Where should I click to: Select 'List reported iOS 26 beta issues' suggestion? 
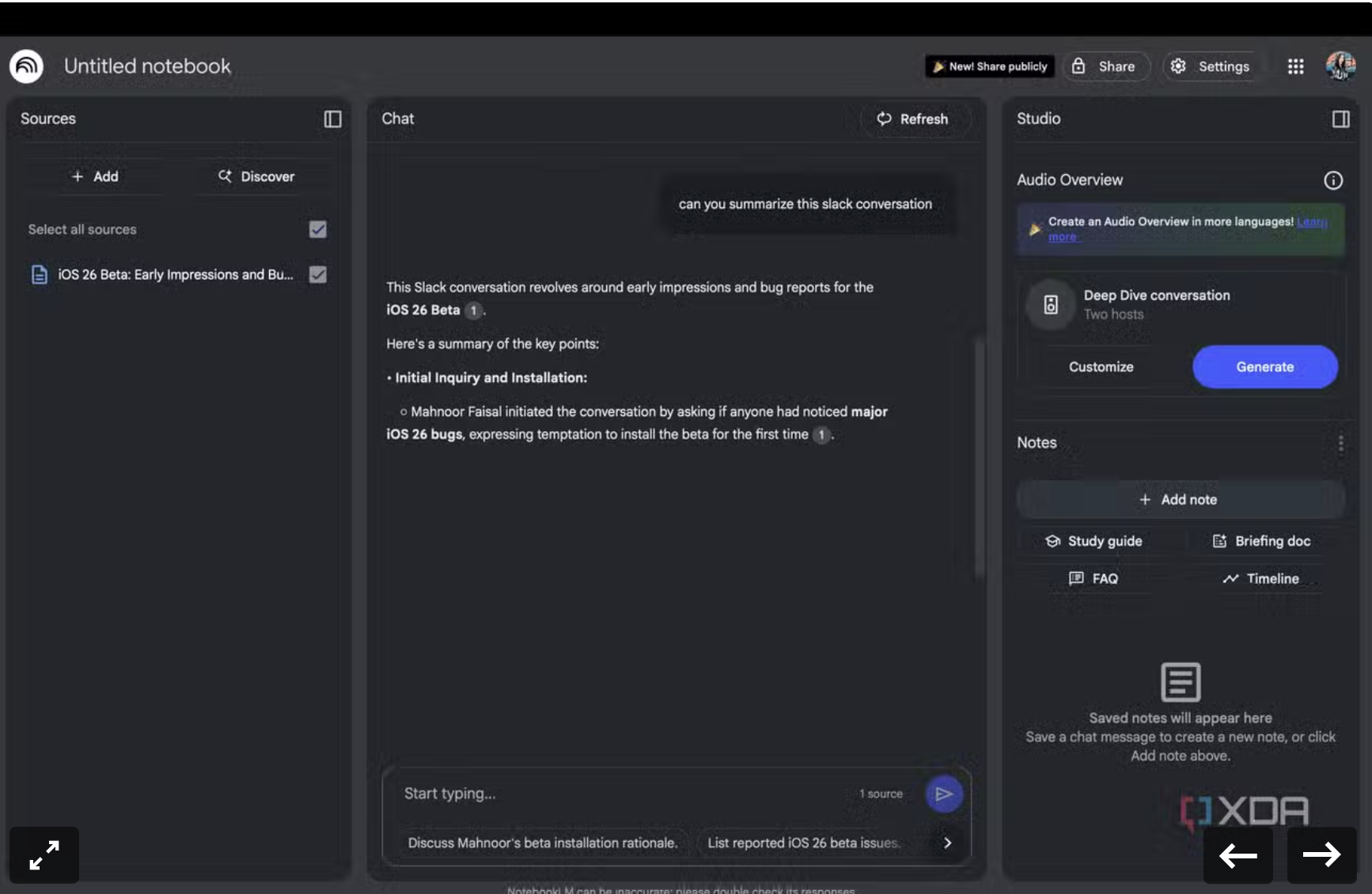[803, 843]
